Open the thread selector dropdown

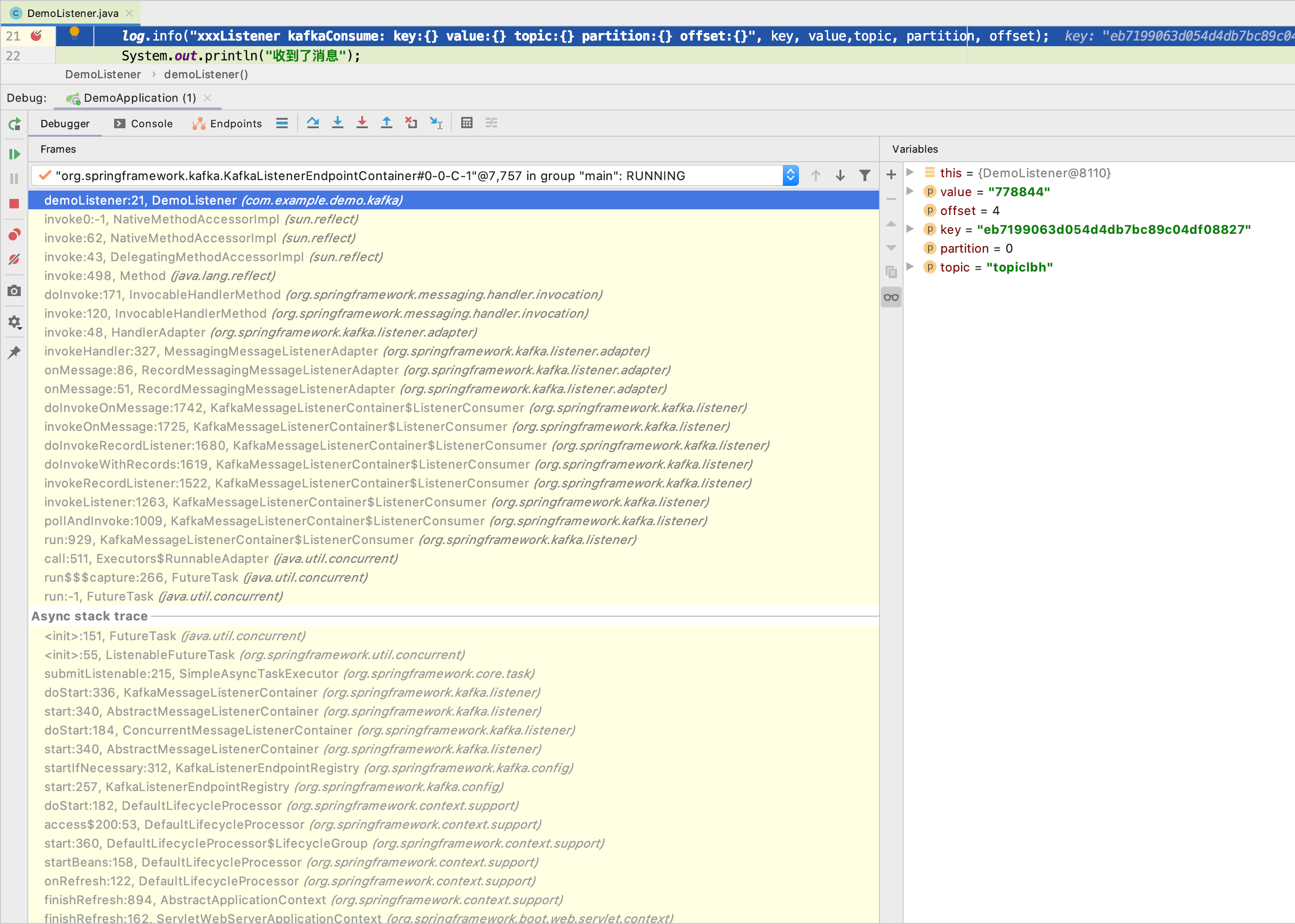(790, 176)
